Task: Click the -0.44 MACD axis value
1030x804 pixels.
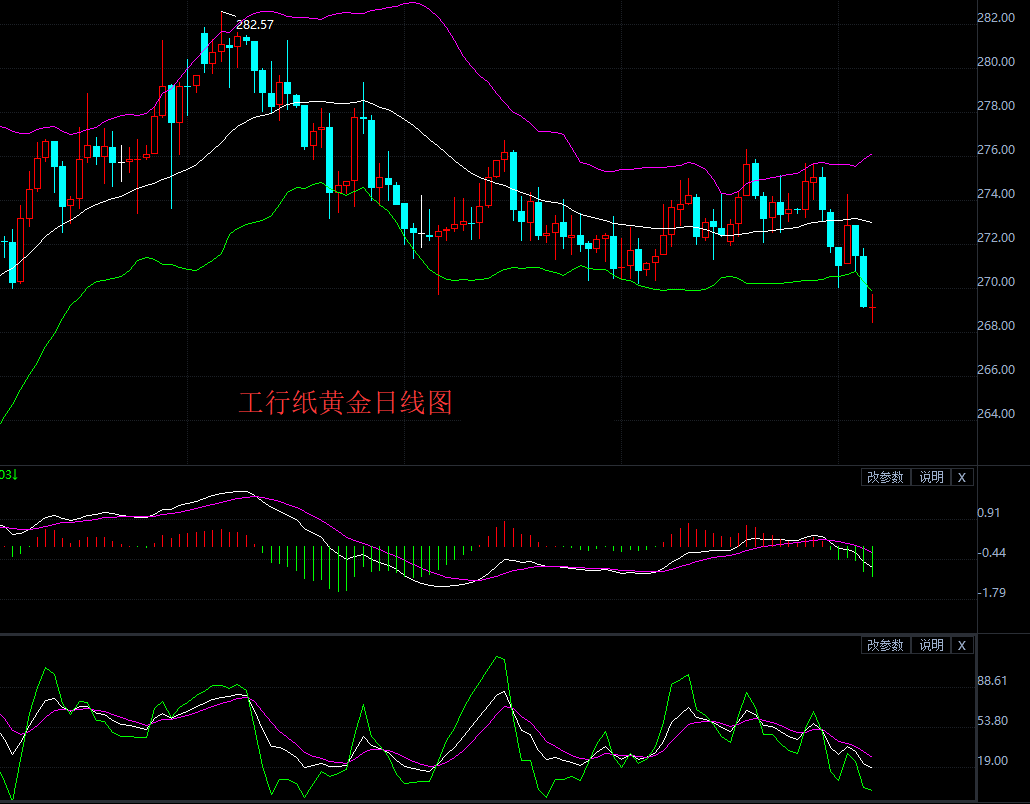Action: click(x=990, y=553)
